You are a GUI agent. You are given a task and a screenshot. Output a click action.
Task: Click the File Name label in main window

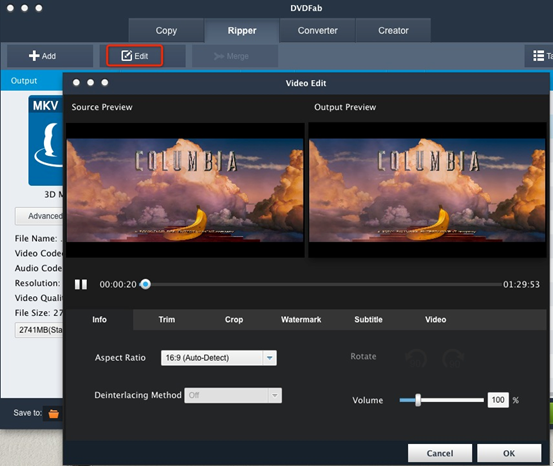point(36,238)
